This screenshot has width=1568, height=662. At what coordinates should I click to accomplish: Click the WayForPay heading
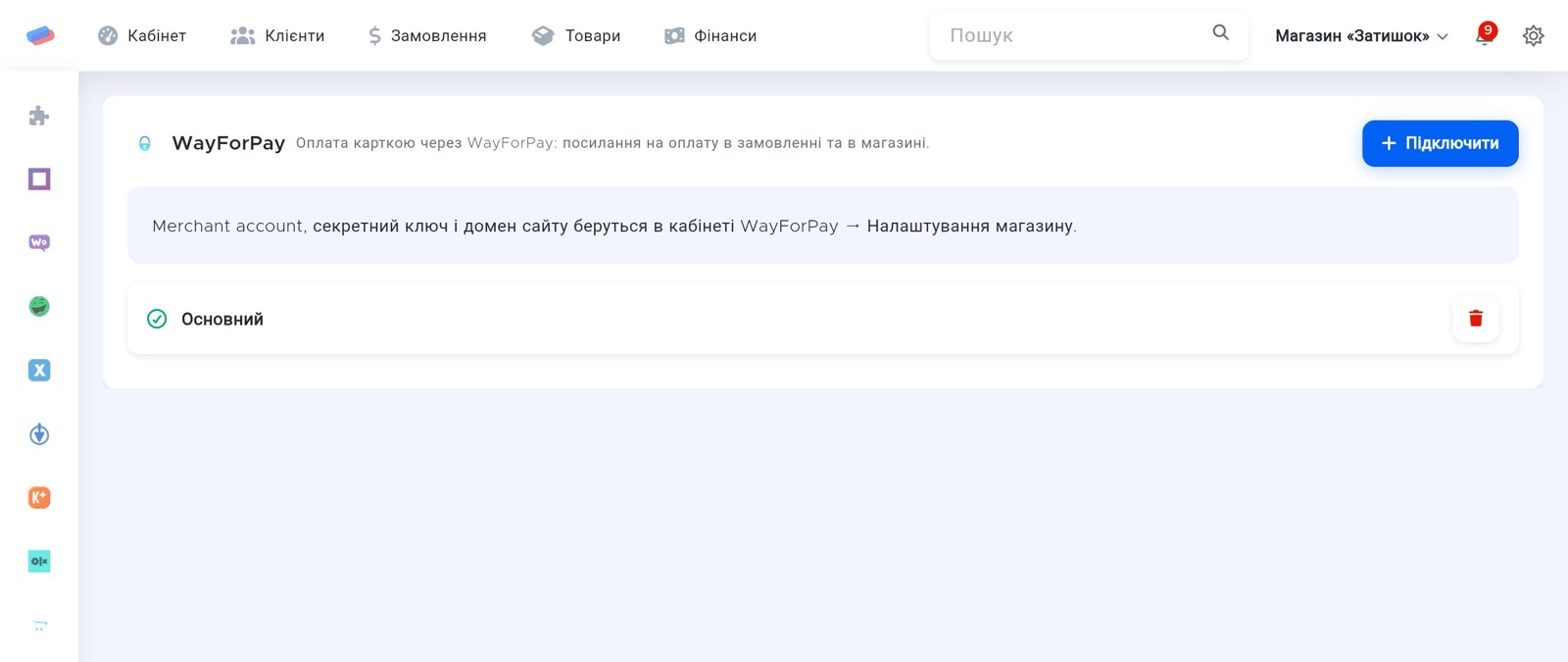tap(228, 143)
